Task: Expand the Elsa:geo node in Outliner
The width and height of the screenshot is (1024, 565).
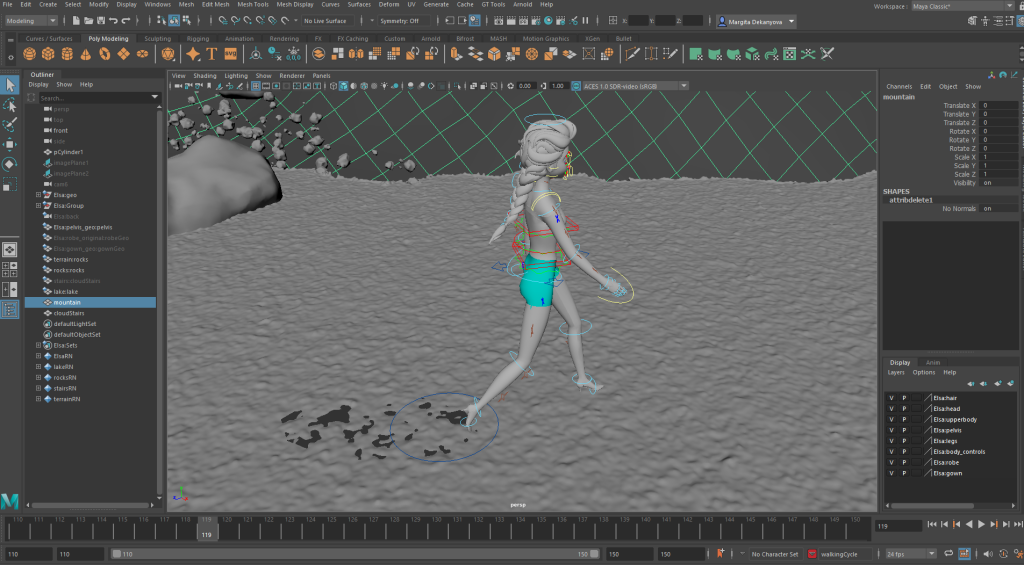Action: (38, 195)
